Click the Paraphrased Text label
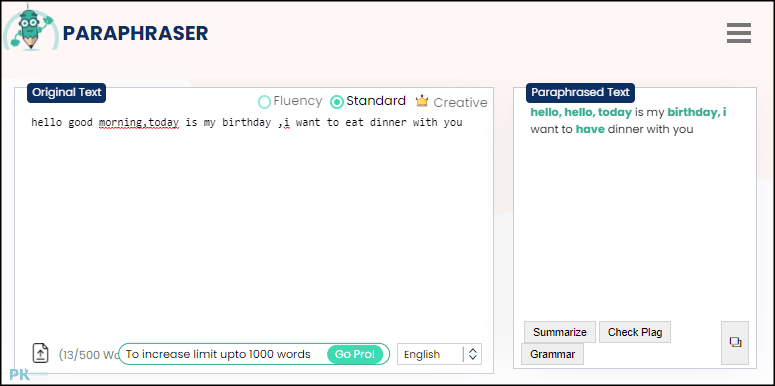The width and height of the screenshot is (775, 386). pos(580,92)
